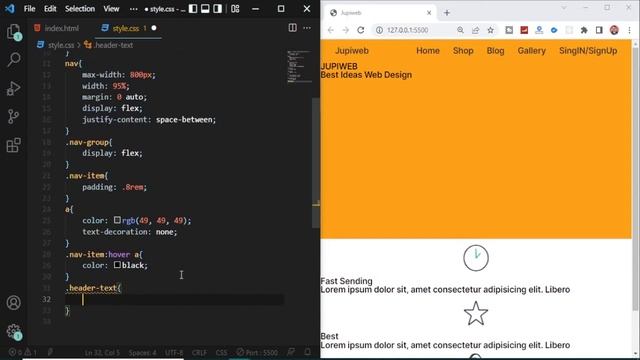Share this page icon

click(x=476, y=30)
